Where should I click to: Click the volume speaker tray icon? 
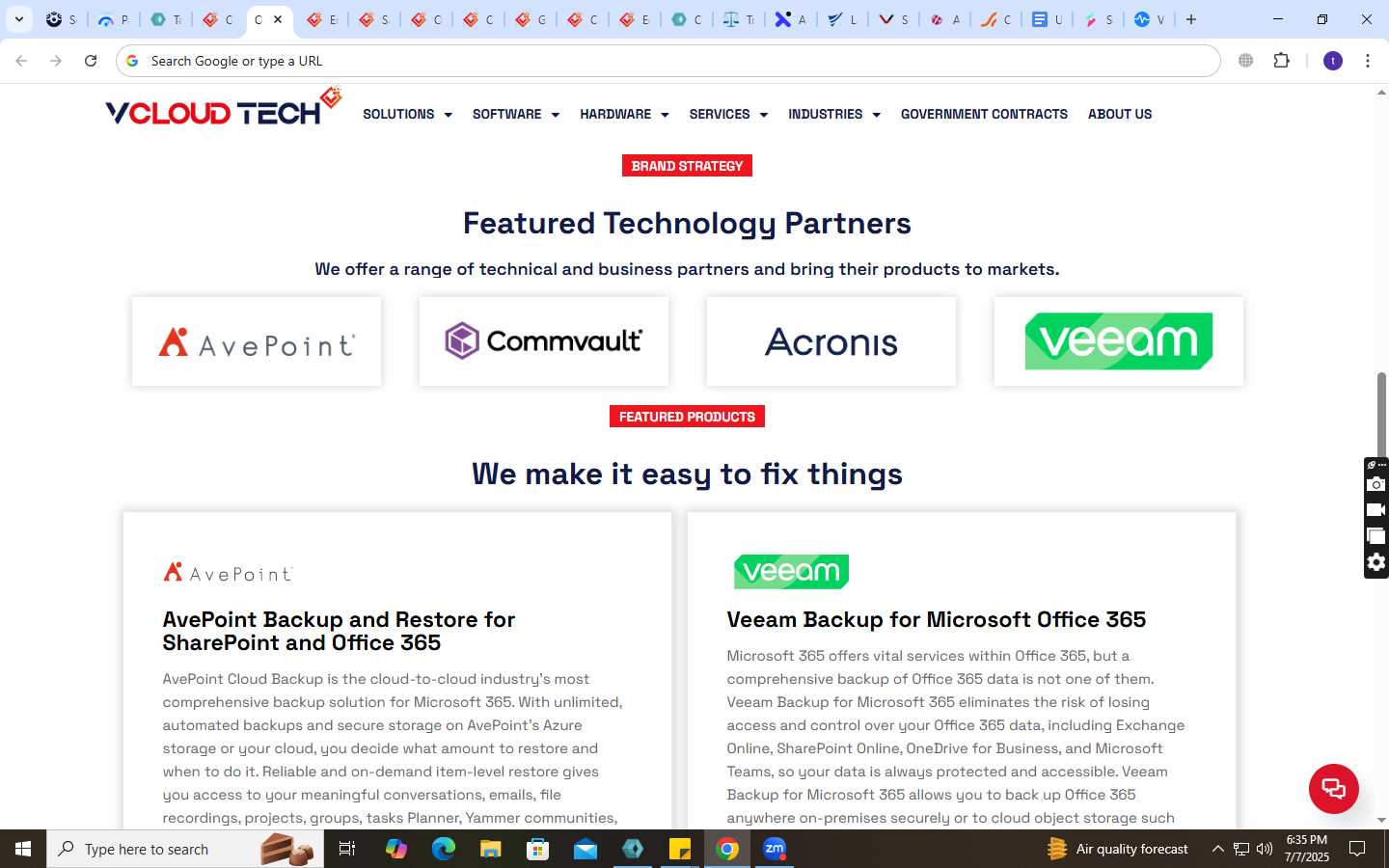coord(1265,849)
